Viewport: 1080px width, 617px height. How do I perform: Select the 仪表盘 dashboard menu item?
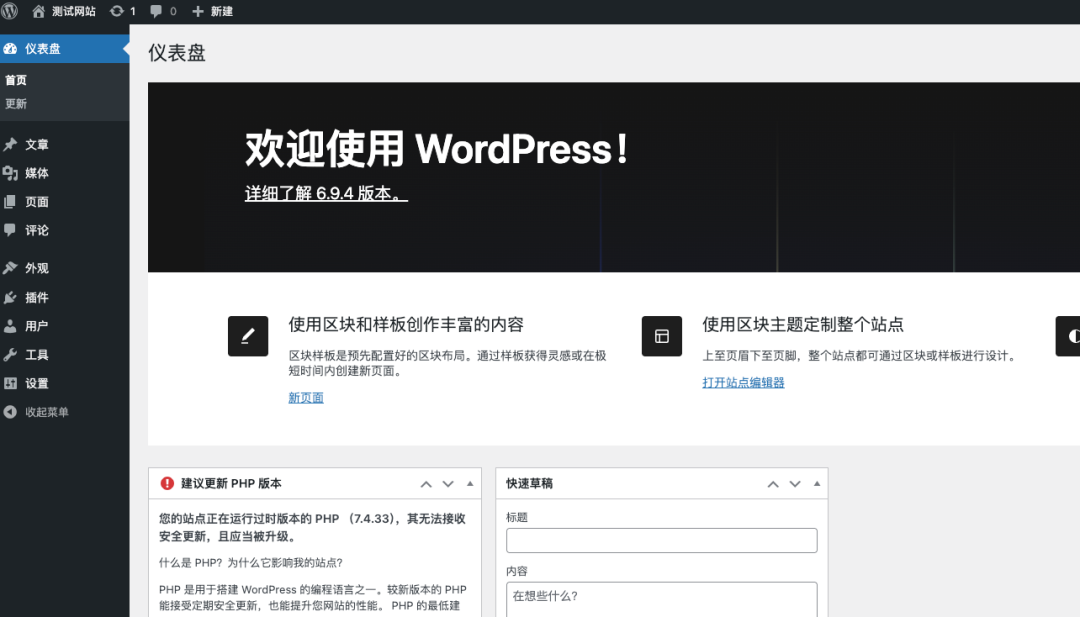coord(65,49)
